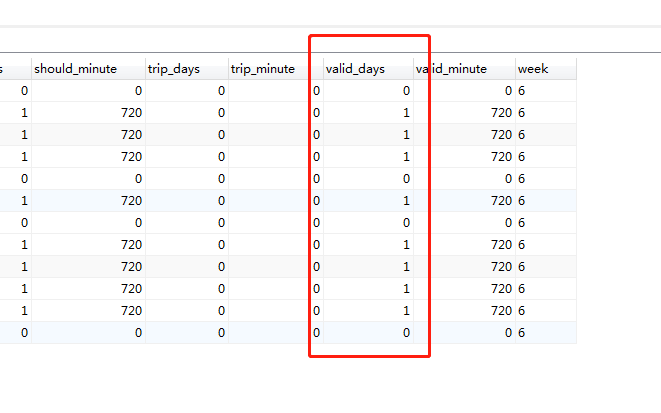Select the trip_days column header

coord(187,69)
